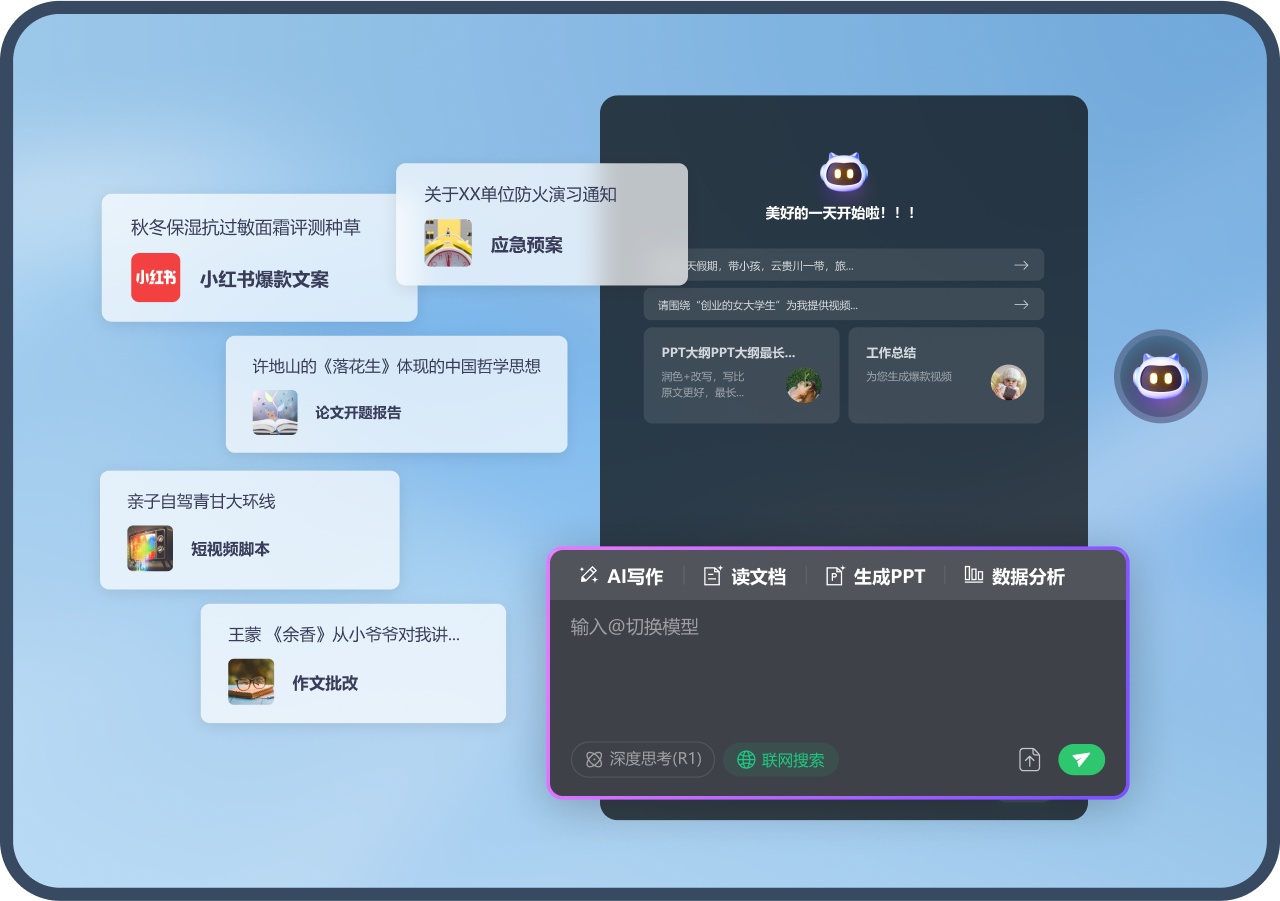Click the robot logo above the greeting
This screenshot has height=901, width=1280.
843,173
